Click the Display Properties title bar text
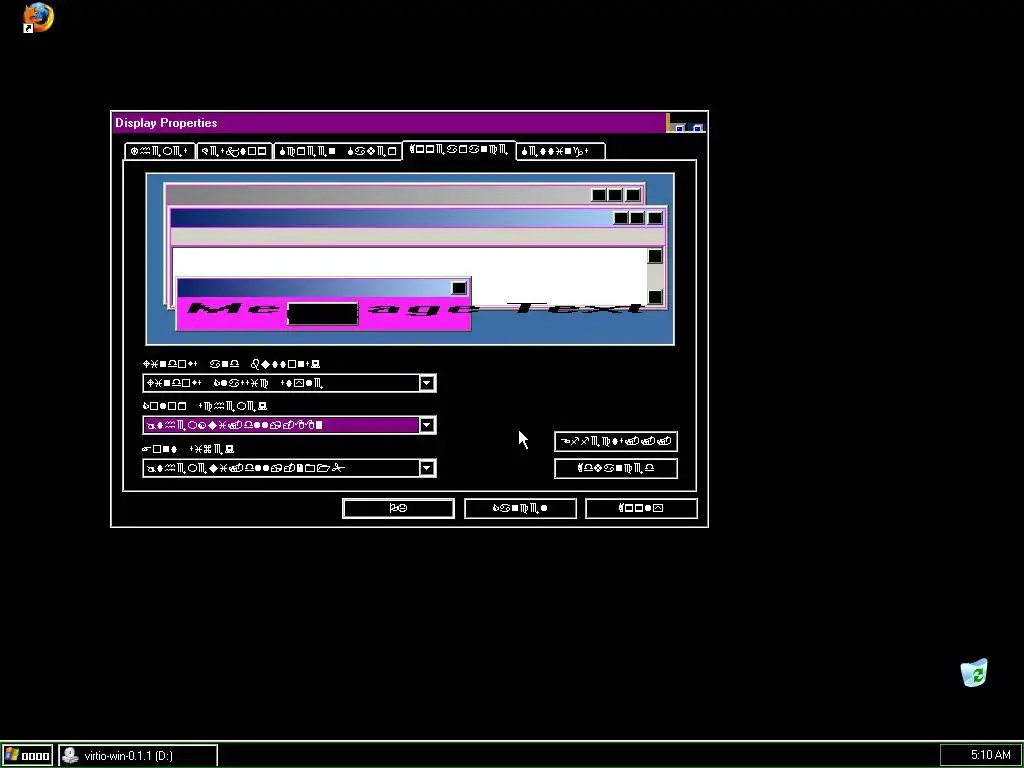Viewport: 1024px width, 768px height. (166, 123)
